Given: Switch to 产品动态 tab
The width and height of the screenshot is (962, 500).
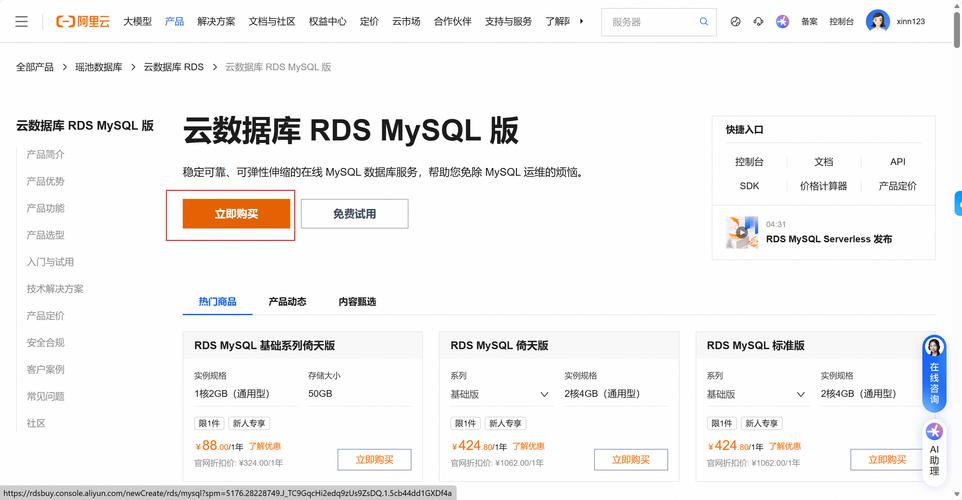Looking at the screenshot, I should pyautogui.click(x=287, y=301).
